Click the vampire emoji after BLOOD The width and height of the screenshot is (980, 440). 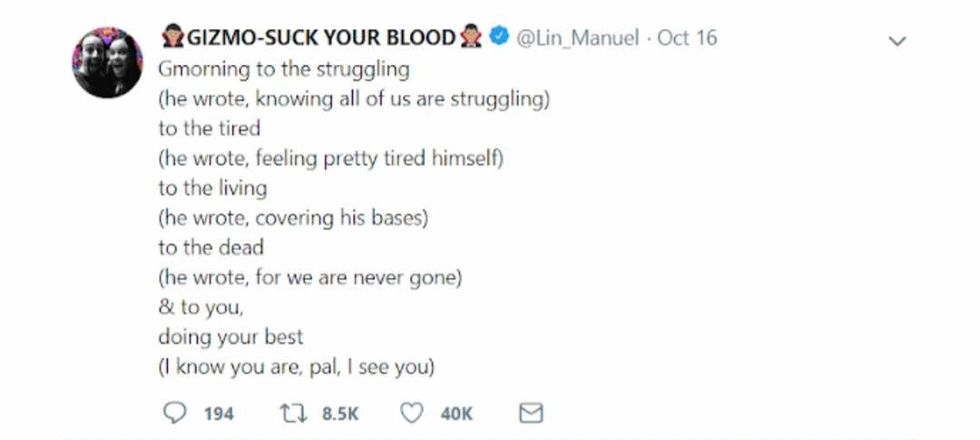coord(471,40)
